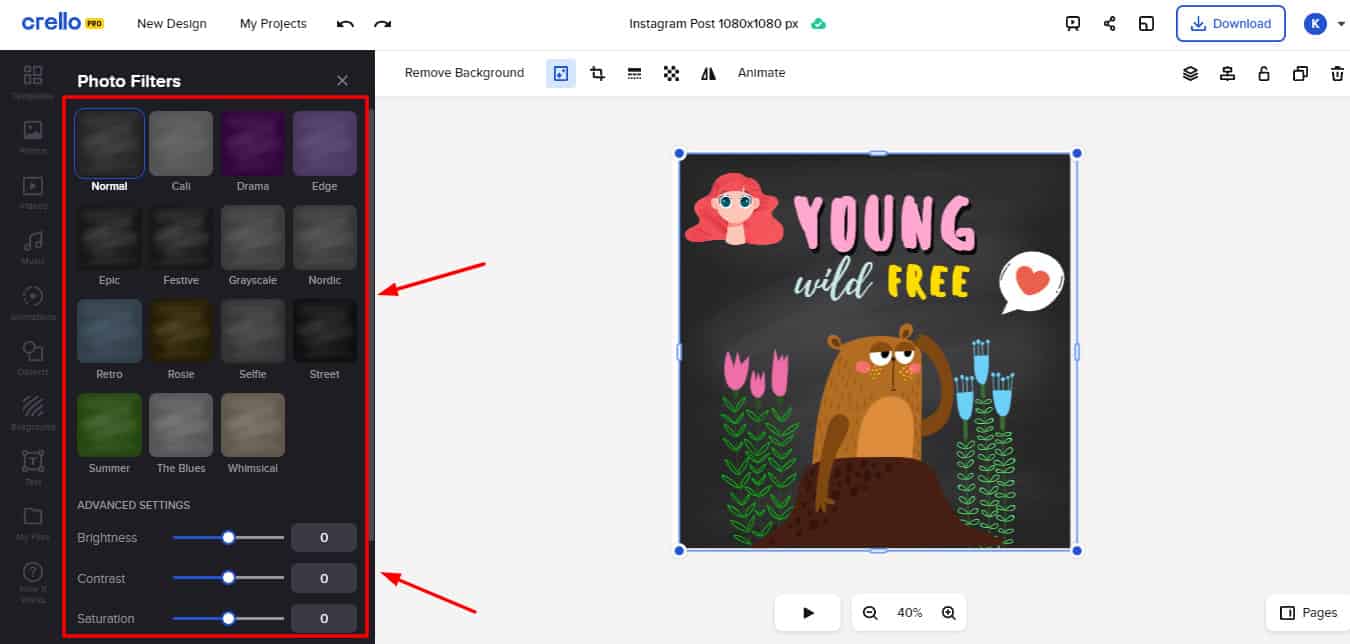Close the Photo Filters panel
The width and height of the screenshot is (1350, 644).
[342, 81]
